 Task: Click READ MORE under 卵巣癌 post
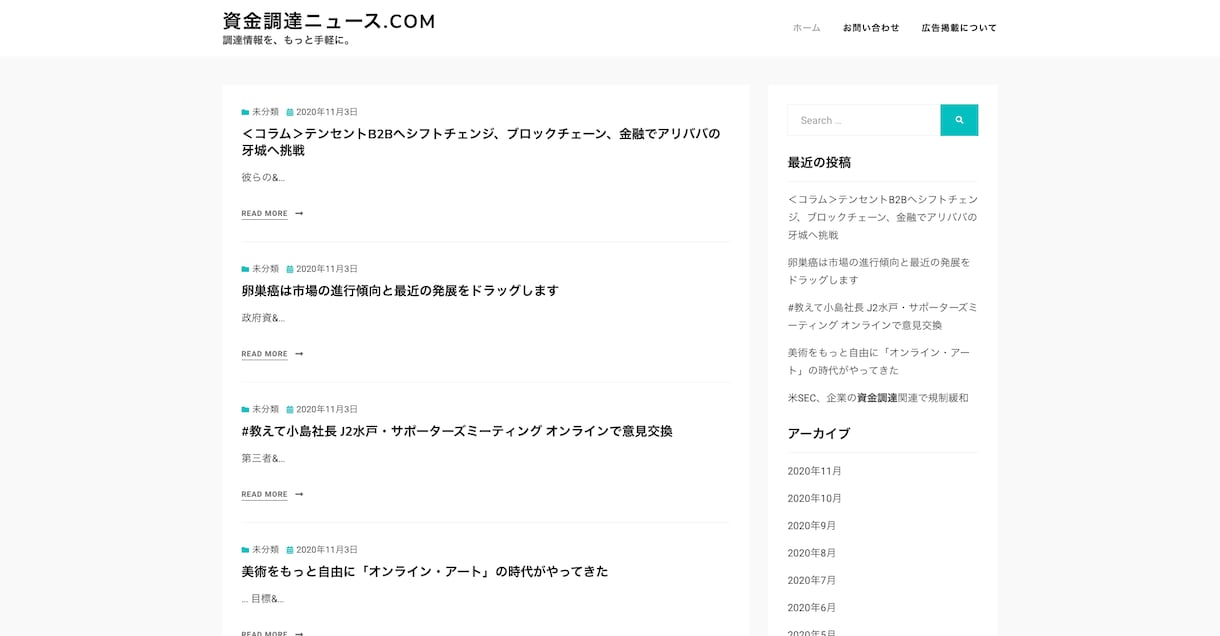pos(264,354)
